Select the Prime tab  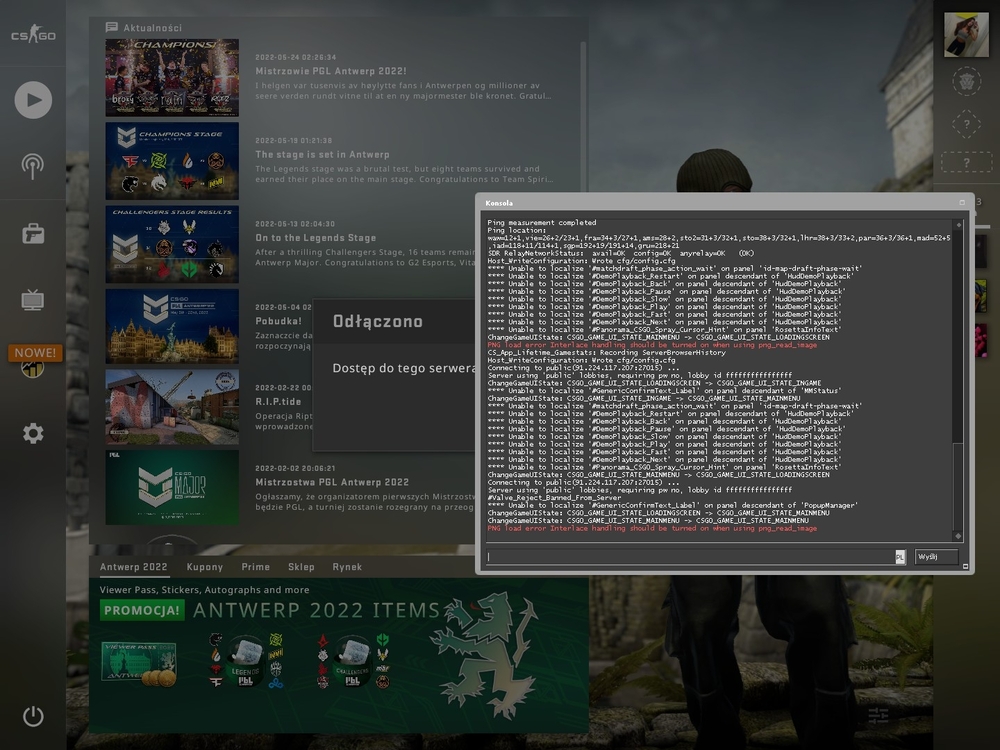click(256, 567)
